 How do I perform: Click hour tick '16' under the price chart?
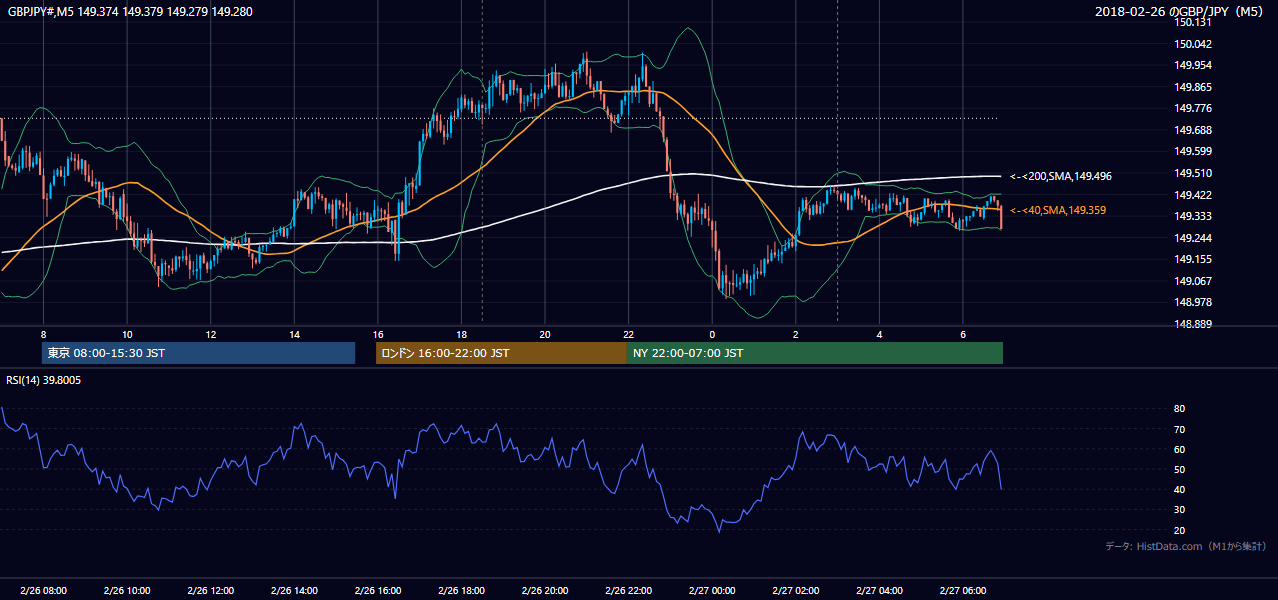coord(377,334)
